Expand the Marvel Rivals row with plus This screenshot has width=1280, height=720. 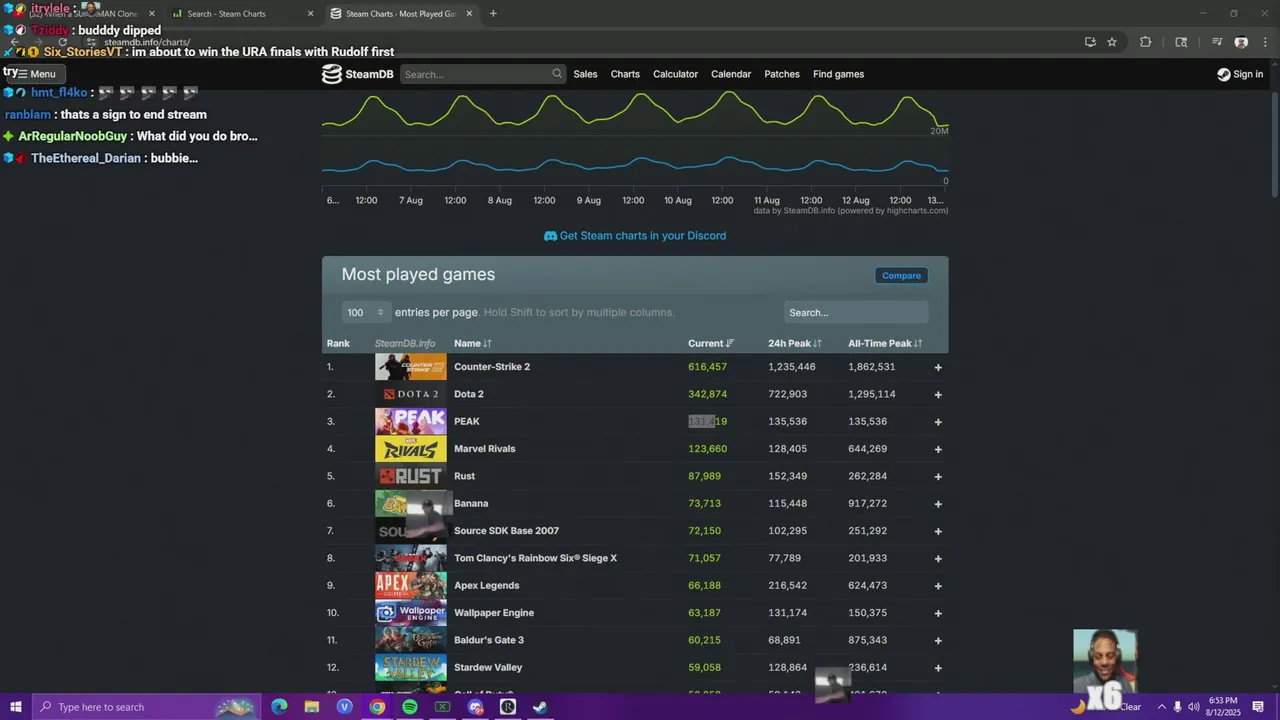point(938,449)
